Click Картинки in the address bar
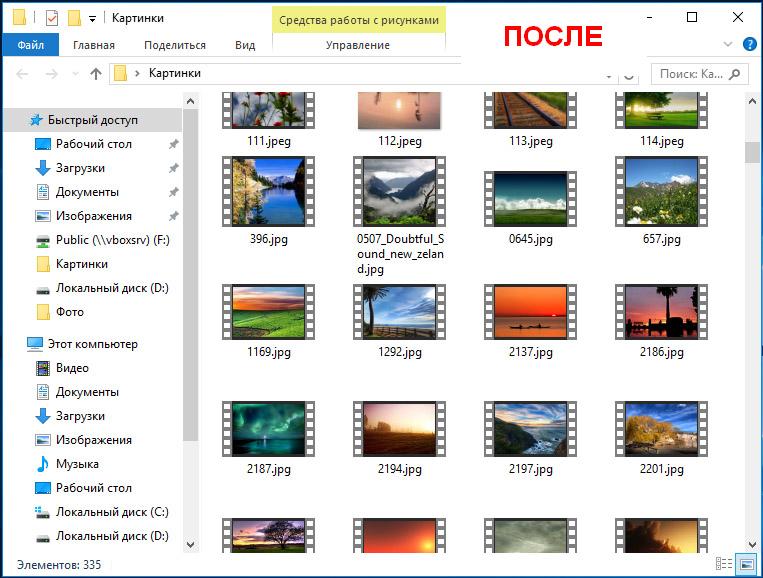763x578 pixels. [x=175, y=73]
